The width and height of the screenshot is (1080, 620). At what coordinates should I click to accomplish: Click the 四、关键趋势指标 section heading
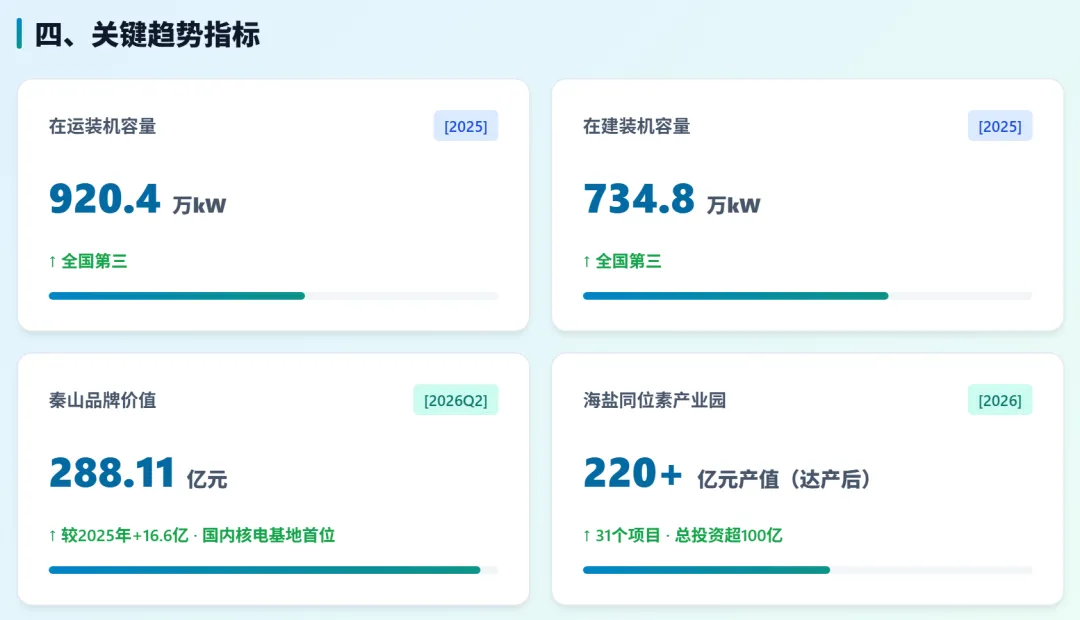point(147,34)
